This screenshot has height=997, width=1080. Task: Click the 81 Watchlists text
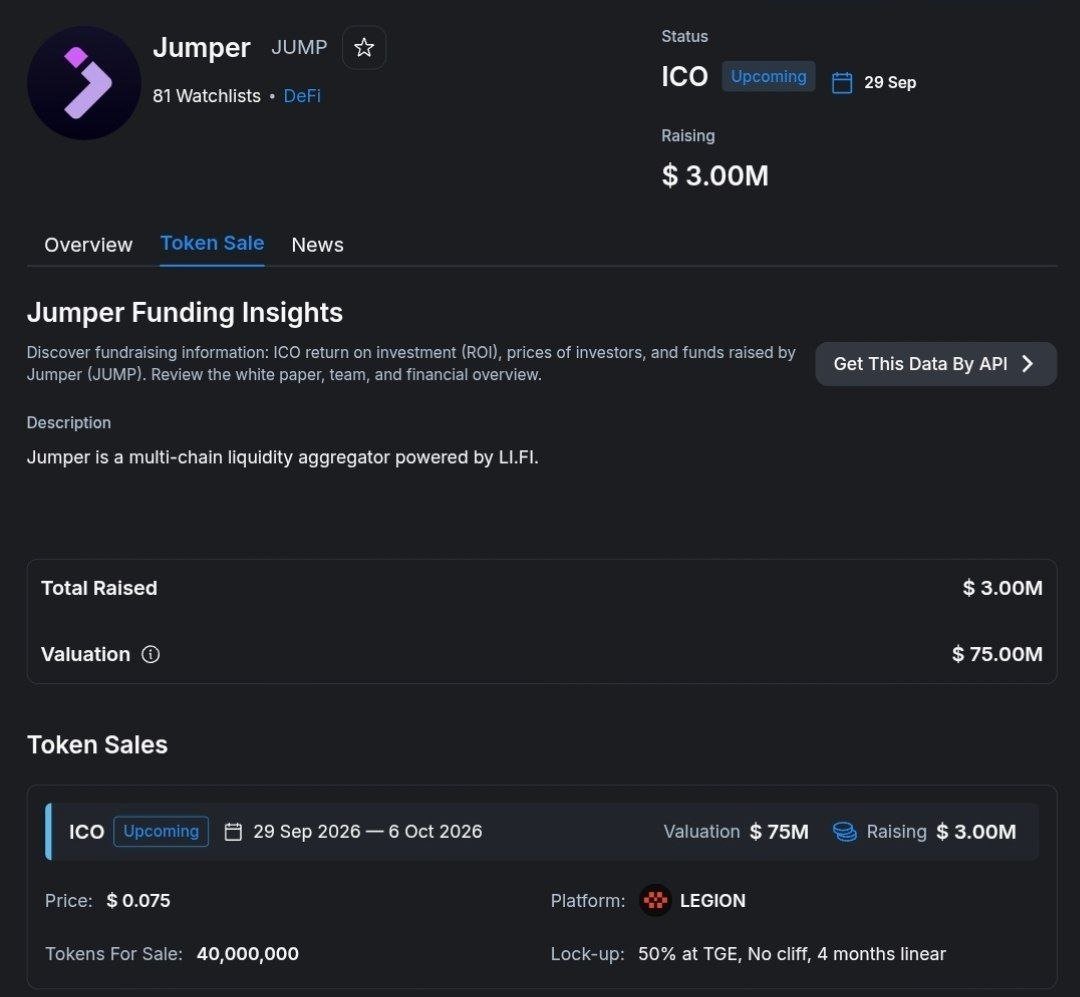pos(207,96)
